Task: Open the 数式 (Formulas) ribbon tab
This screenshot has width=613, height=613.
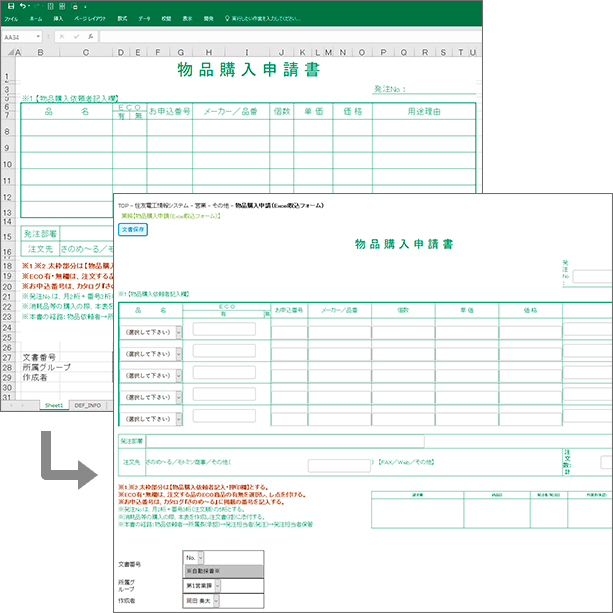Action: pyautogui.click(x=122, y=19)
